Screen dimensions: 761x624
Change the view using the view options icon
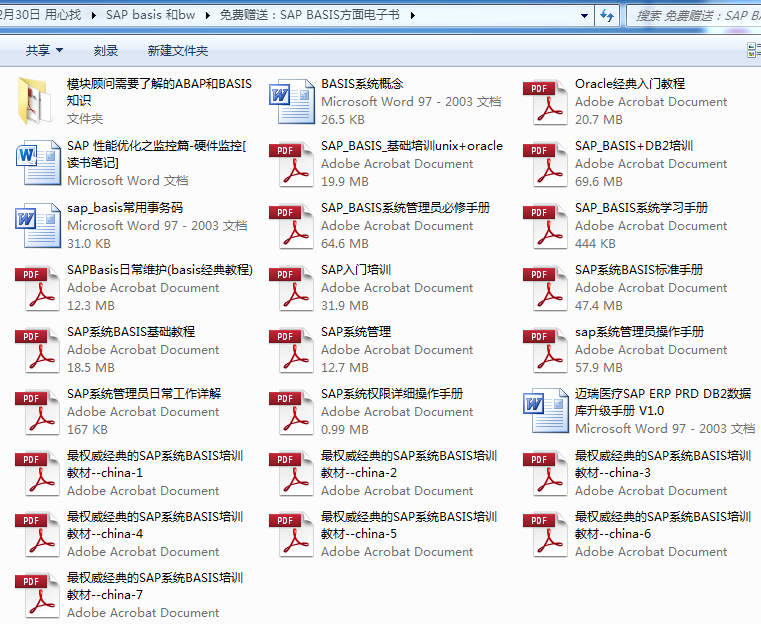pyautogui.click(x=754, y=50)
